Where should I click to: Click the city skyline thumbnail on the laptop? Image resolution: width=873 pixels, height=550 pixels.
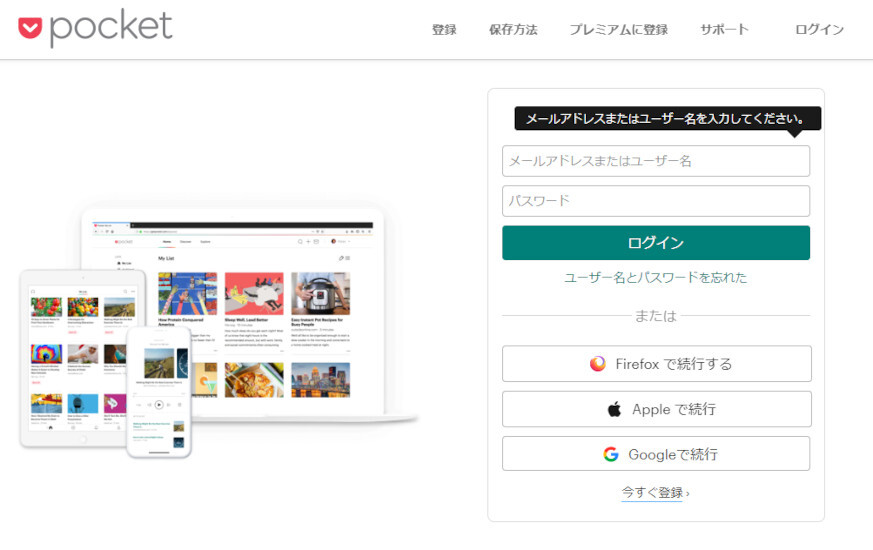(x=320, y=379)
